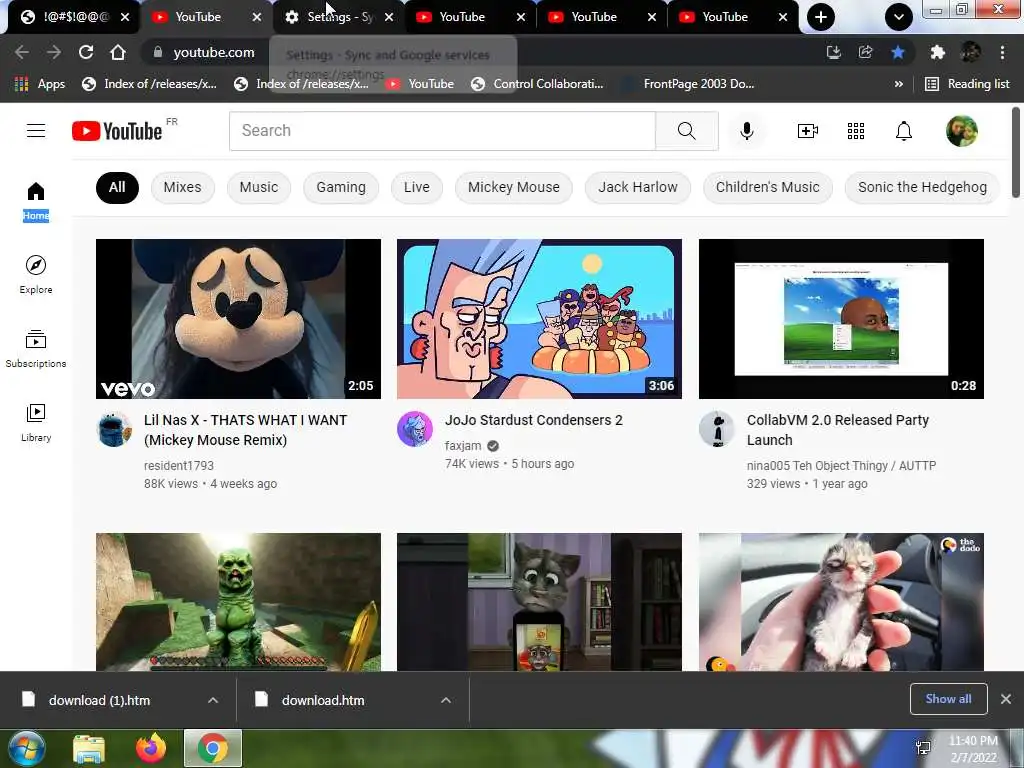This screenshot has width=1024, height=768.
Task: Play the Talking Tom cat thumbnail
Action: 539,601
